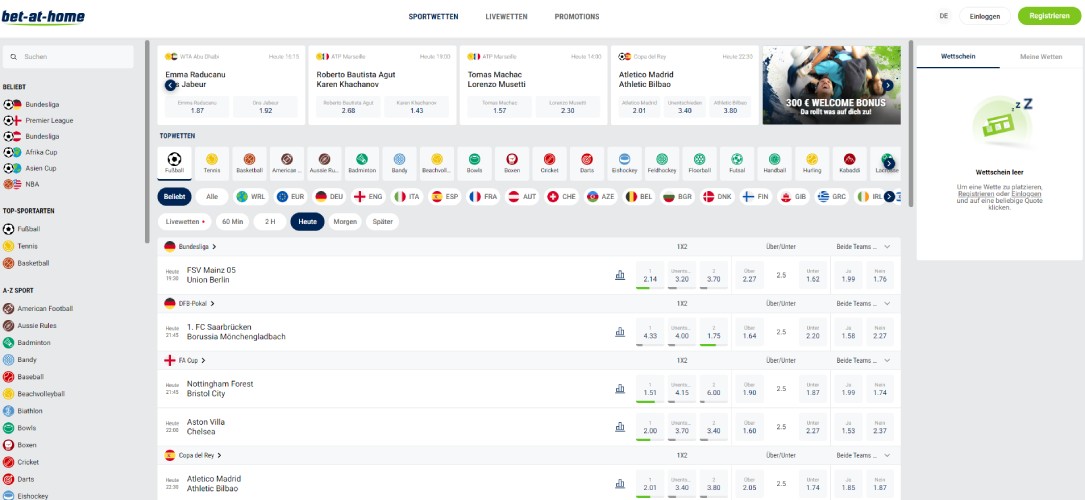Click in the Suchen search field
Viewport: 1085px width, 500px height.
coord(68,57)
